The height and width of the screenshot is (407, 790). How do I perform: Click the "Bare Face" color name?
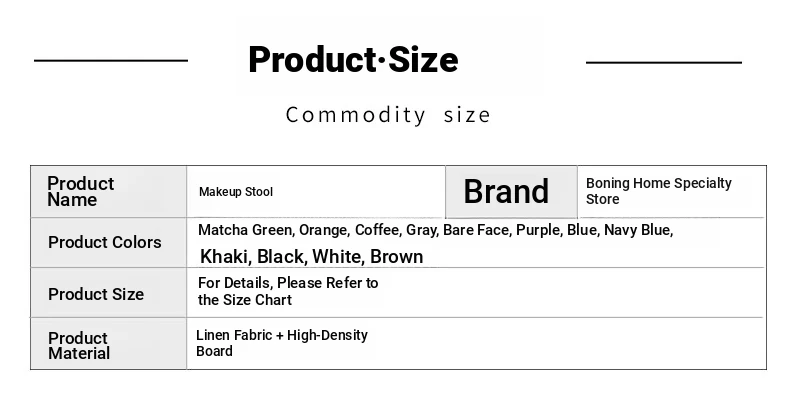pos(476,230)
